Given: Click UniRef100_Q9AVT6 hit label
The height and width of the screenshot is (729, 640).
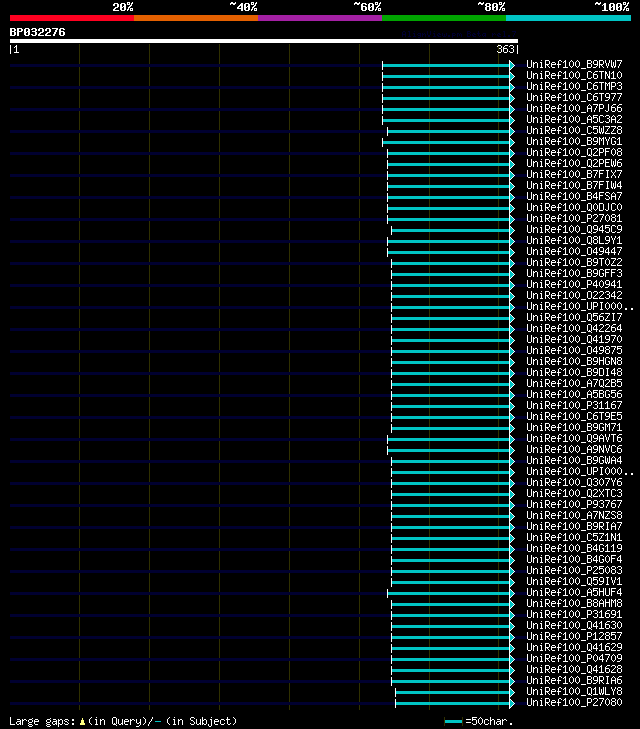Looking at the screenshot, I should (x=574, y=438).
